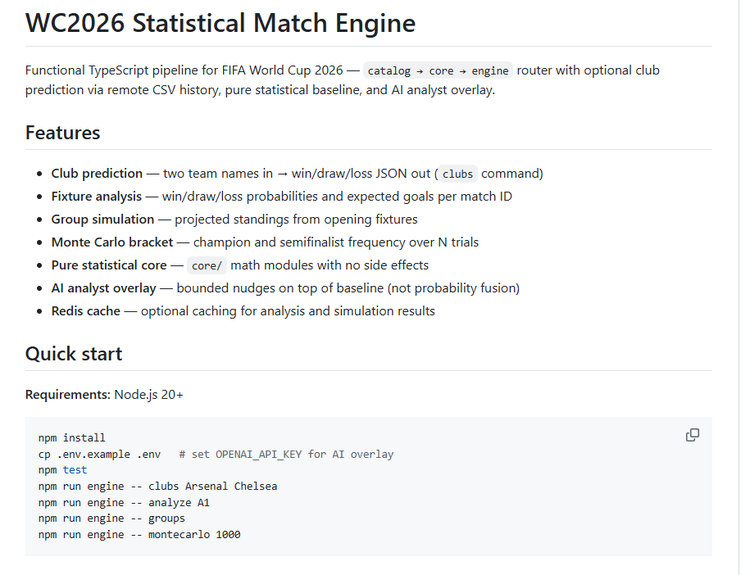Copy the quick start code block

[692, 435]
